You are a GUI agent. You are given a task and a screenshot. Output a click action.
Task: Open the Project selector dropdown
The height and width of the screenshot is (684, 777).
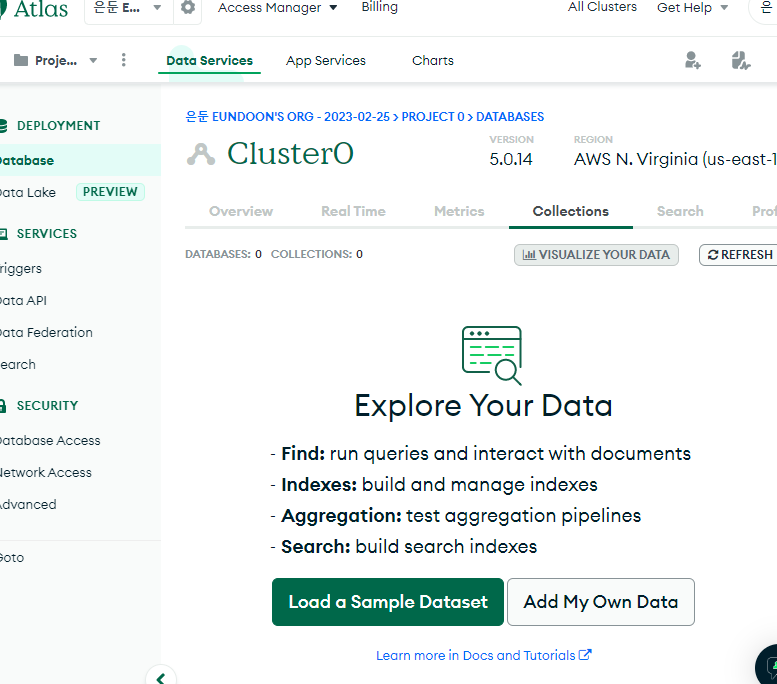point(56,60)
